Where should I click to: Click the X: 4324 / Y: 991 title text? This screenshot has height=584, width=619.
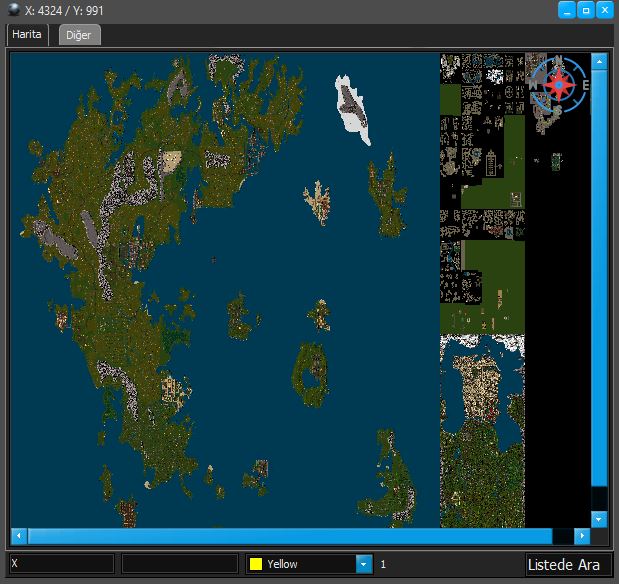[64, 11]
